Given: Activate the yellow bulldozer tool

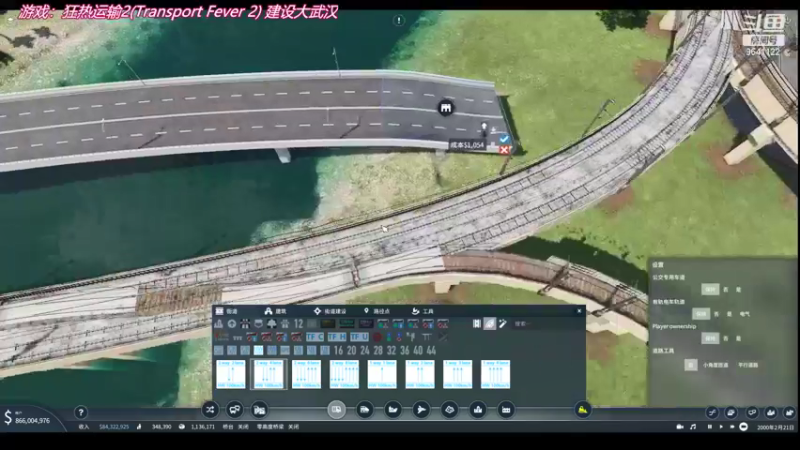Looking at the screenshot, I should pos(583,410).
